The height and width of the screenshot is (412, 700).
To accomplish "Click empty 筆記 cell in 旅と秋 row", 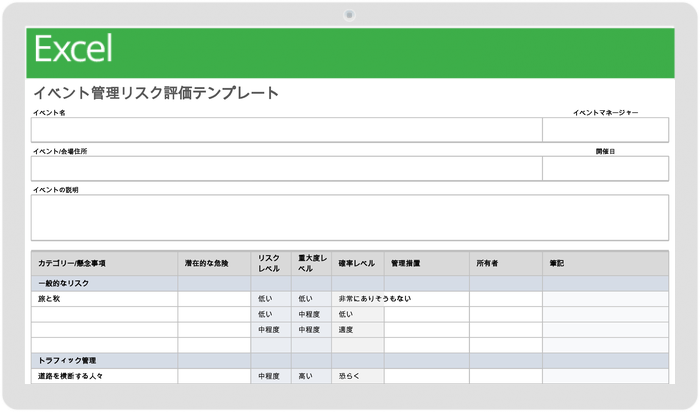I will [605, 299].
